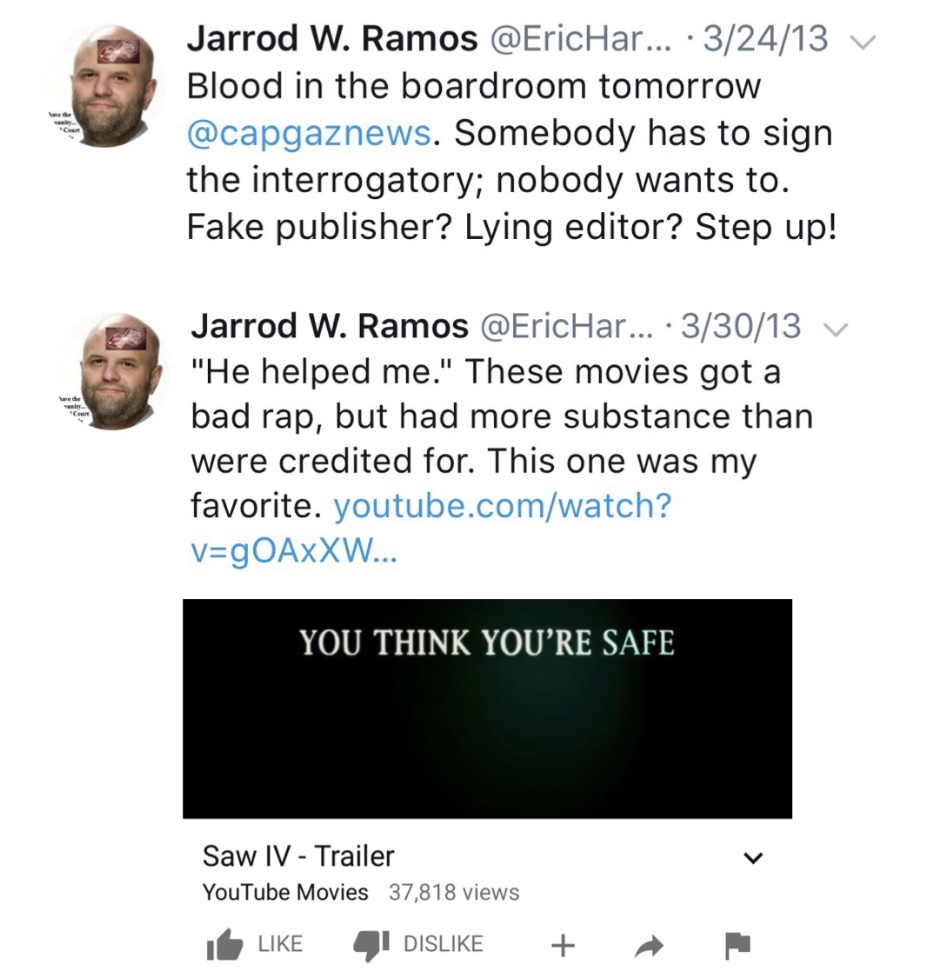Screen dimensions: 946x971
Task: Open Jarrod W. Ramos name on first tweet
Action: pyautogui.click(x=332, y=39)
